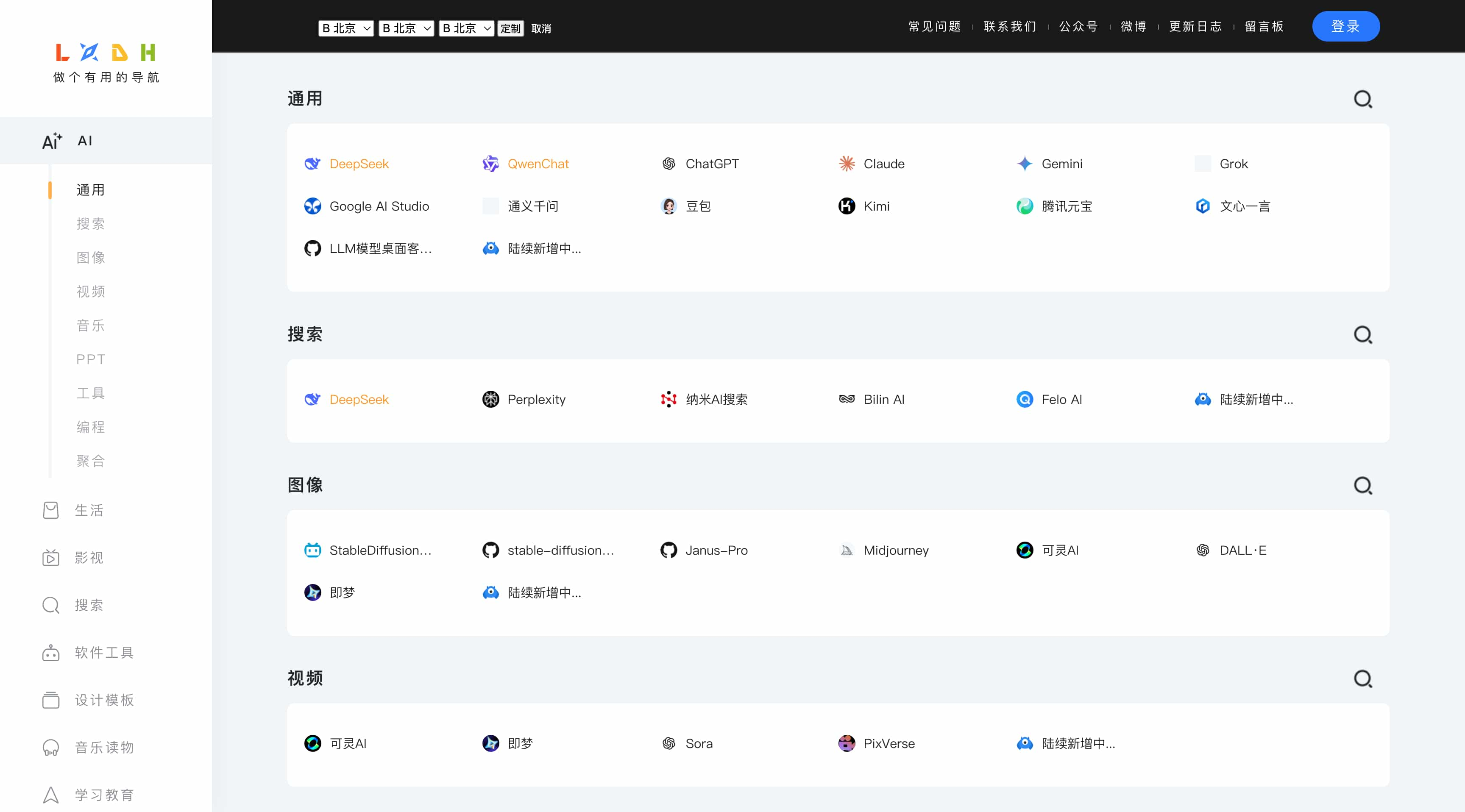Viewport: 1465px width, 812px height.
Task: Select 视频 in the AI submenu
Action: 90,292
